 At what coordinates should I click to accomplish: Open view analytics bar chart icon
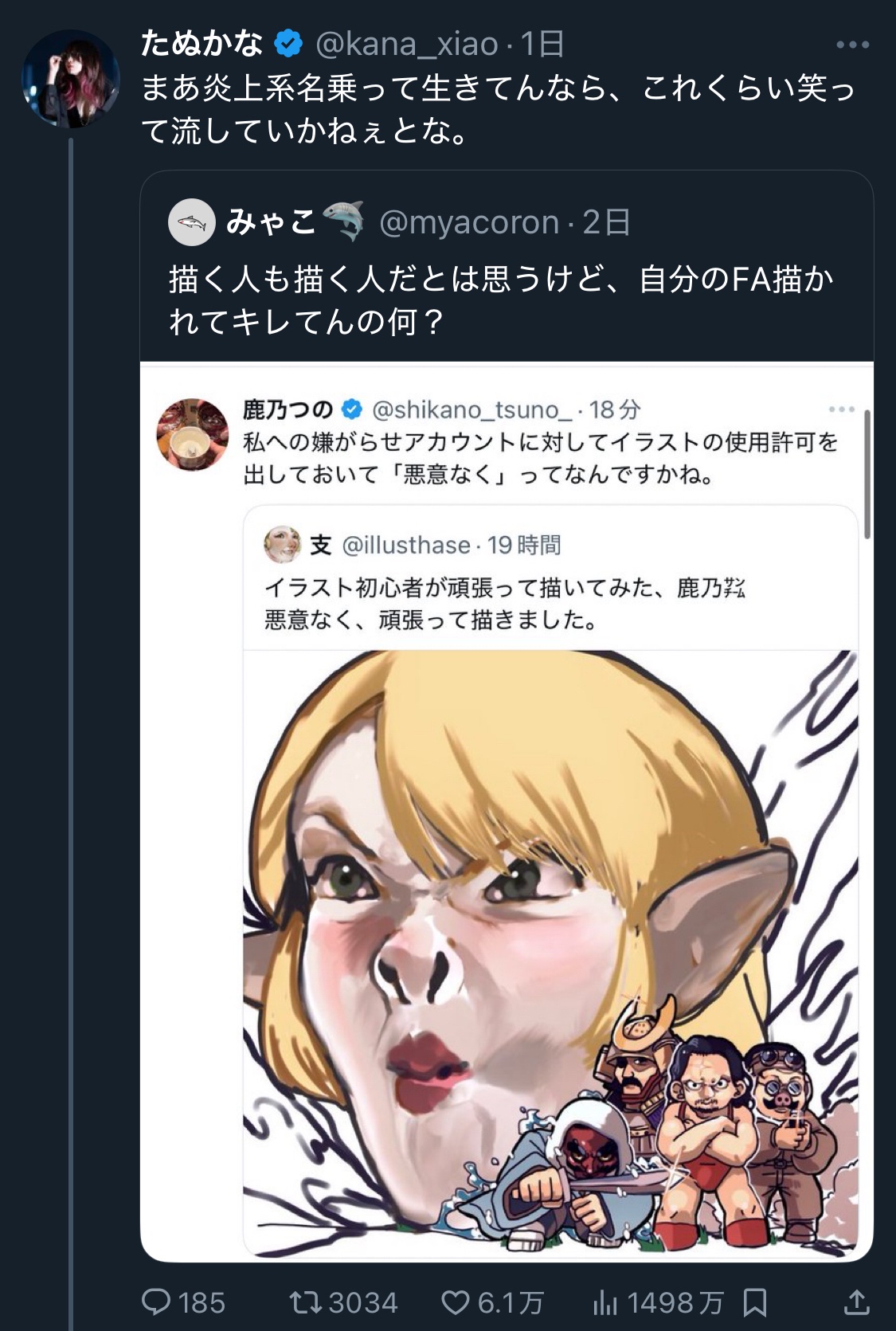pyautogui.click(x=605, y=1302)
